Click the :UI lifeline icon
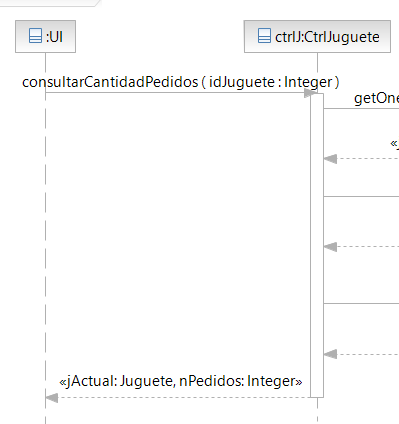The image size is (399, 424). pos(35,36)
